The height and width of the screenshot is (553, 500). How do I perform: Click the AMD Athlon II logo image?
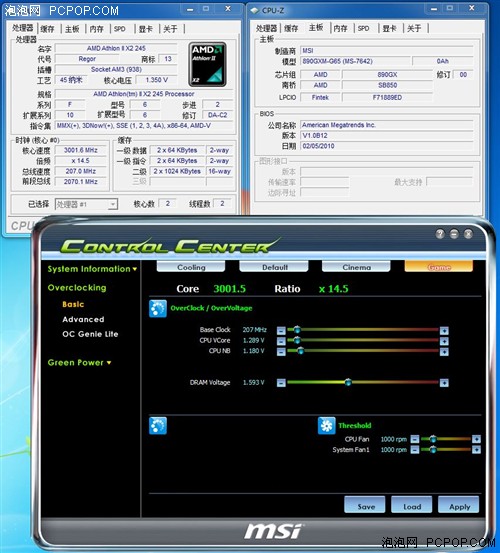pos(207,64)
